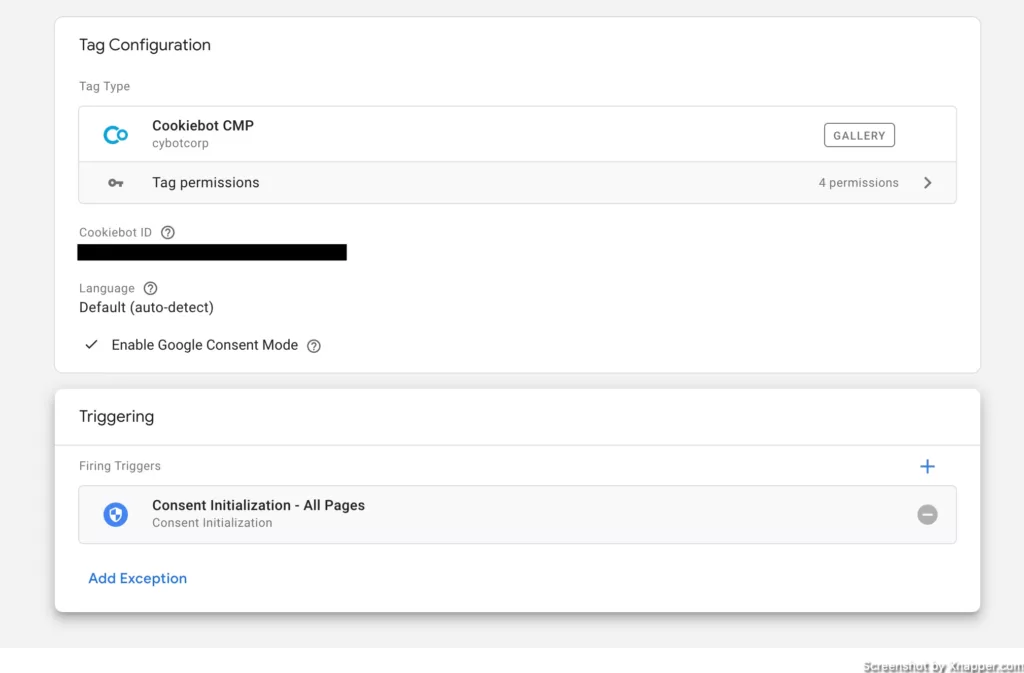Expand Tag permissions with the chevron arrow
This screenshot has height=673, width=1024.
[927, 183]
